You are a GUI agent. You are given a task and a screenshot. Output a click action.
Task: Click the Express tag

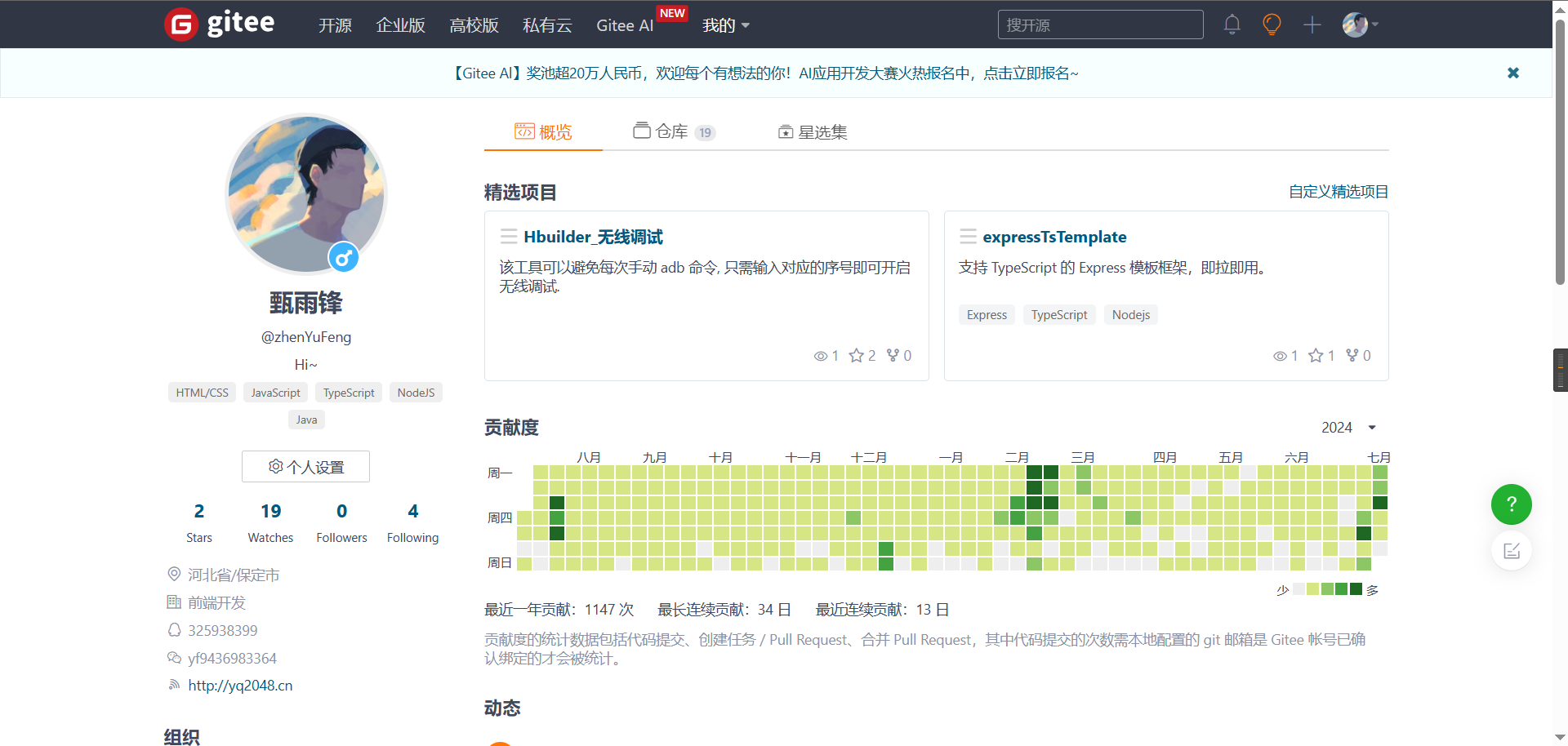tap(987, 315)
